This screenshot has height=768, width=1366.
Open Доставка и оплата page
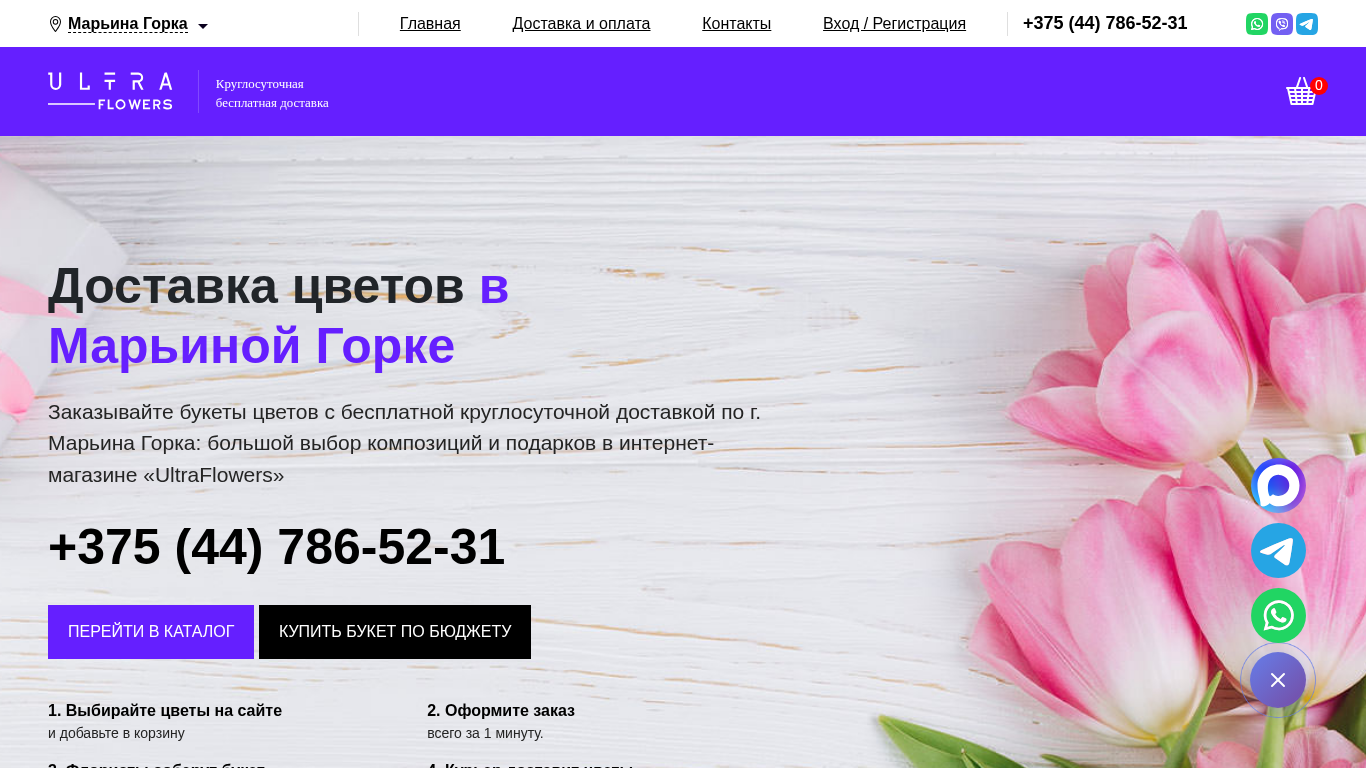point(581,24)
